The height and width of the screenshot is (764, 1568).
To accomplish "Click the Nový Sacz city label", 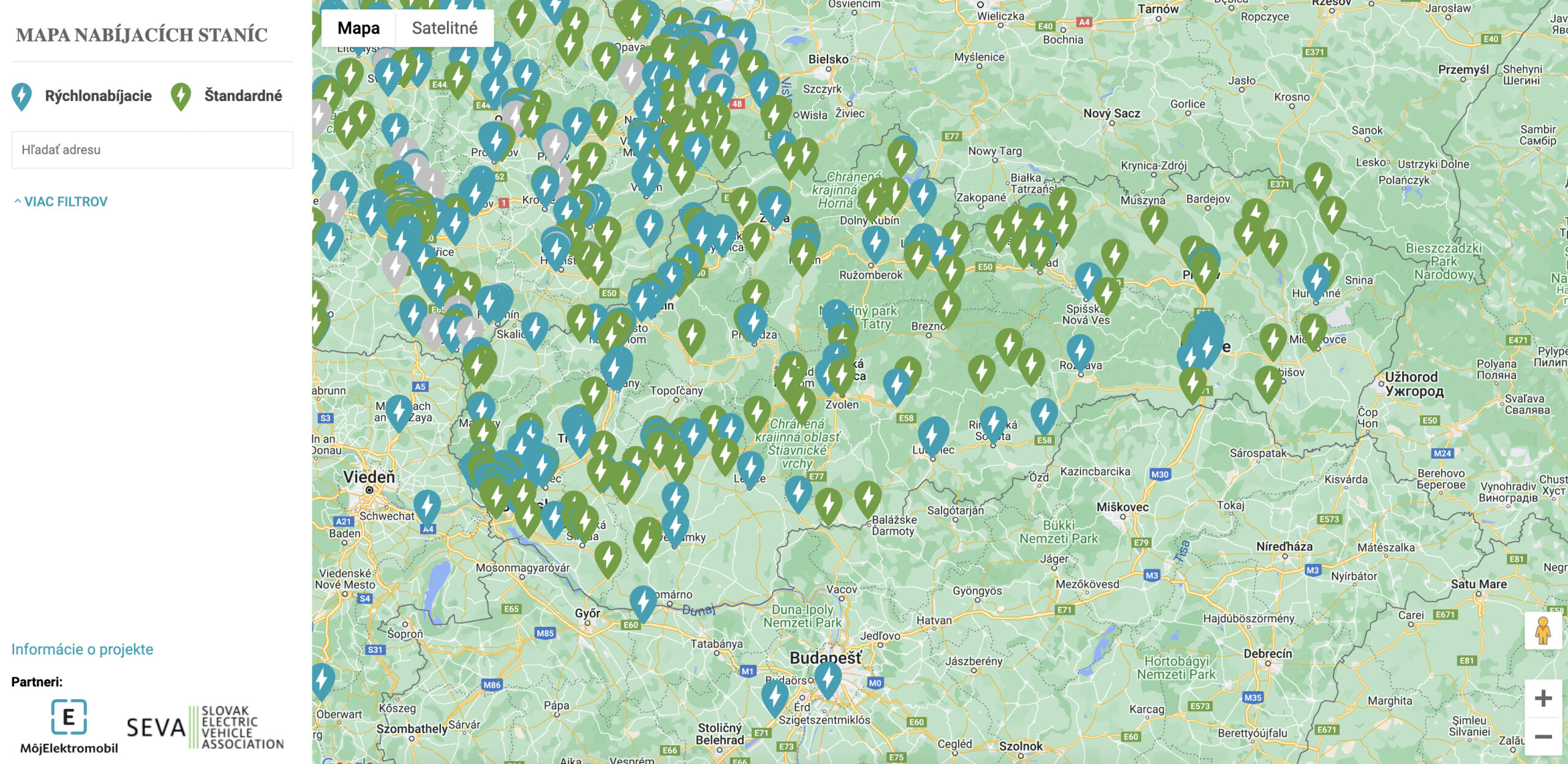I will (1112, 113).
